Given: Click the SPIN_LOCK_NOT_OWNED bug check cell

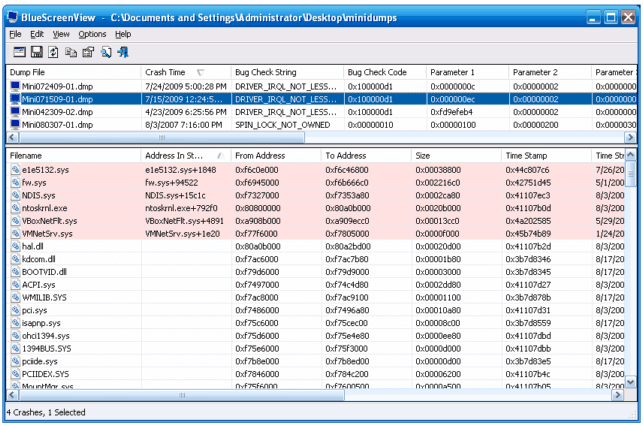Looking at the screenshot, I should pyautogui.click(x=283, y=125).
